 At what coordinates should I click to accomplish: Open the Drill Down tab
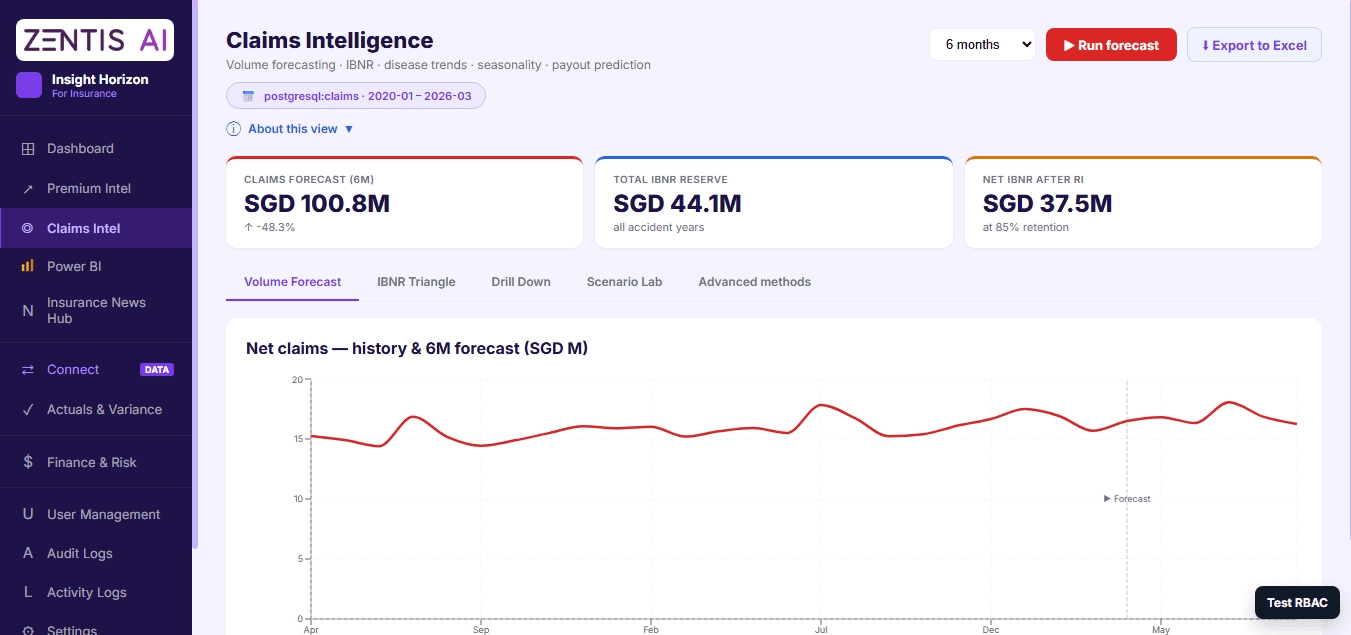(521, 282)
